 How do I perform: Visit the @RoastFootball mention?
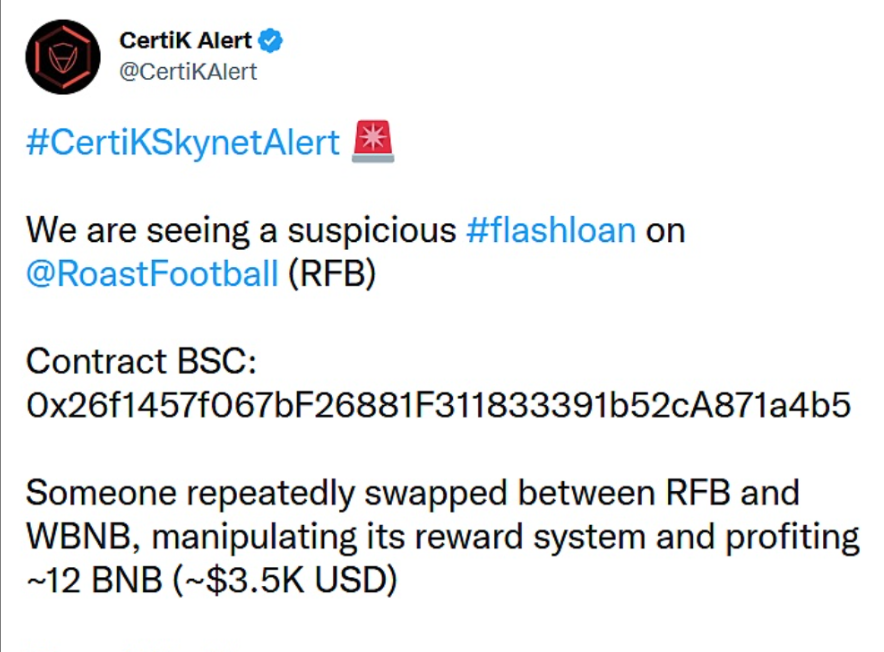[x=152, y=274]
